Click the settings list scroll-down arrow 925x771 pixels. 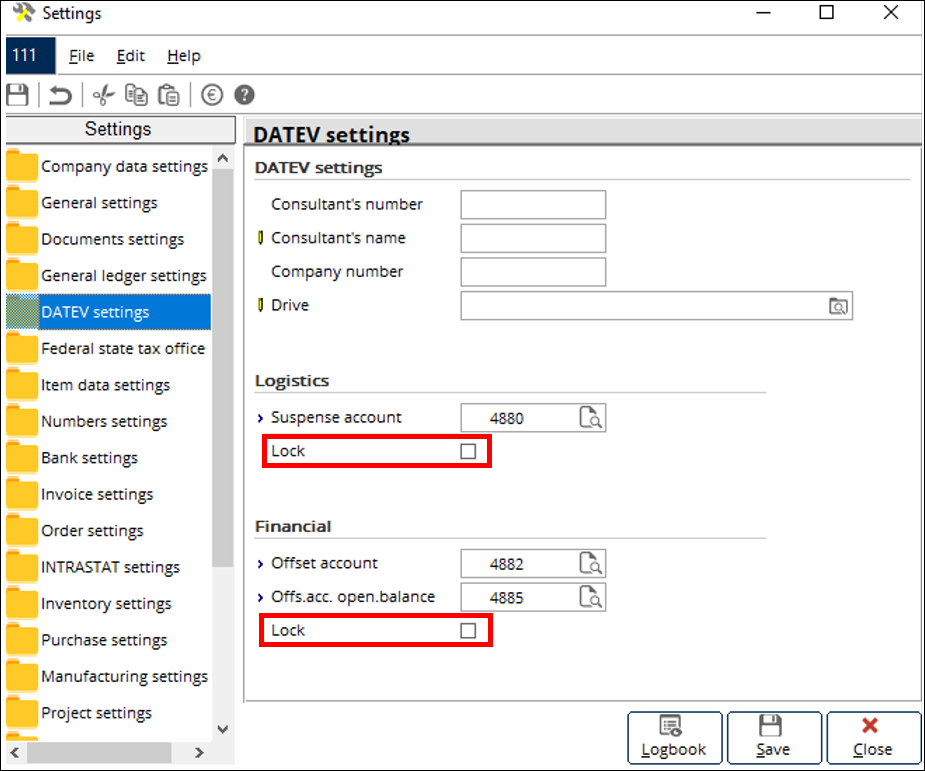coord(222,729)
